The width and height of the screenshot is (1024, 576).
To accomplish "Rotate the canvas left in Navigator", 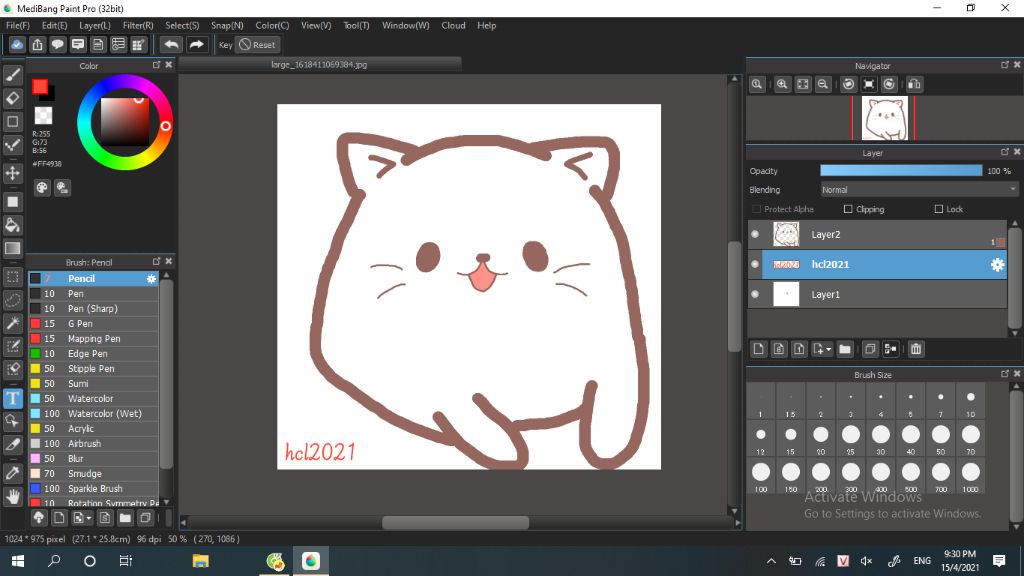I will coord(848,84).
